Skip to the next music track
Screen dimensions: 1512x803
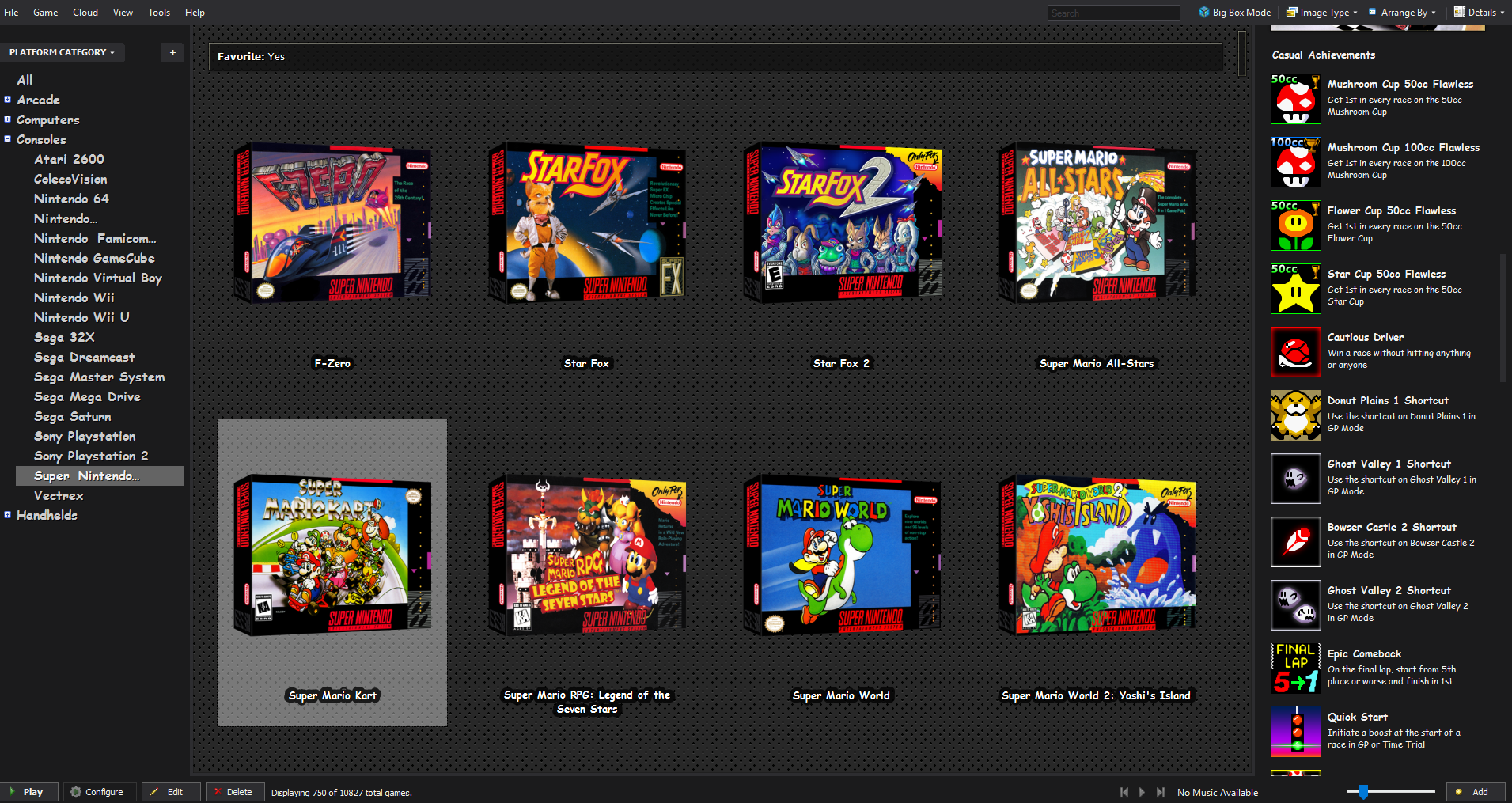[x=1160, y=792]
